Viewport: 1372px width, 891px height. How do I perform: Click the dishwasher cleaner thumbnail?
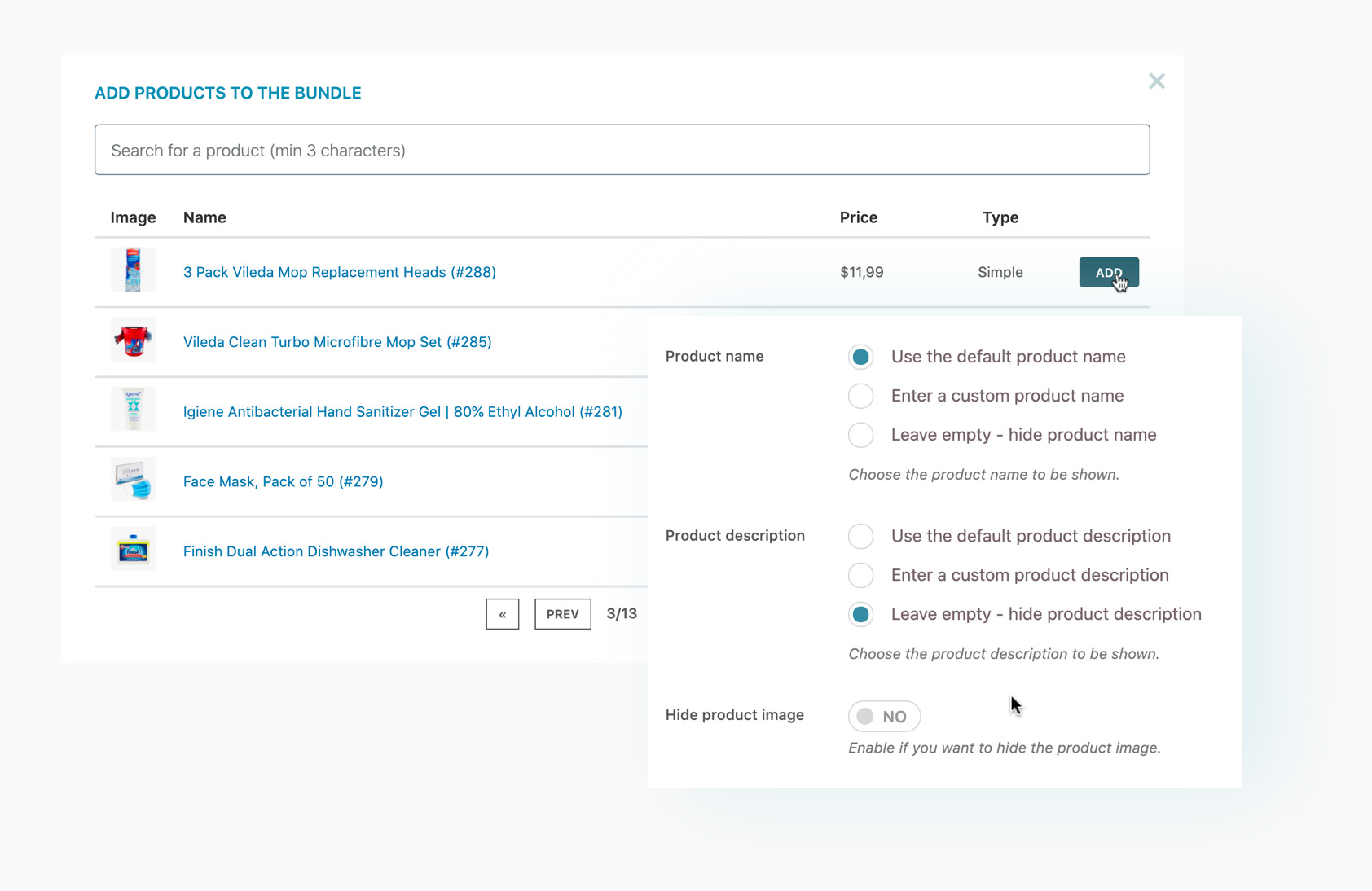[x=133, y=550]
